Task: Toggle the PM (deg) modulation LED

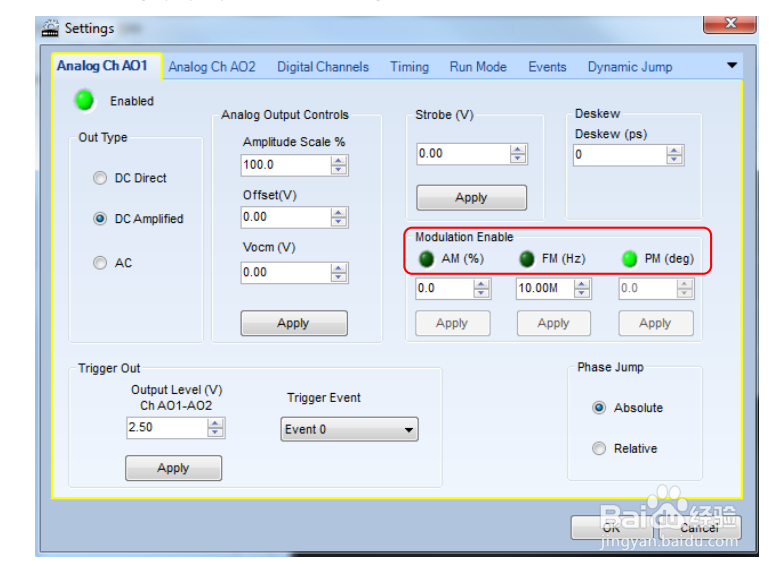Action: pyautogui.click(x=629, y=259)
